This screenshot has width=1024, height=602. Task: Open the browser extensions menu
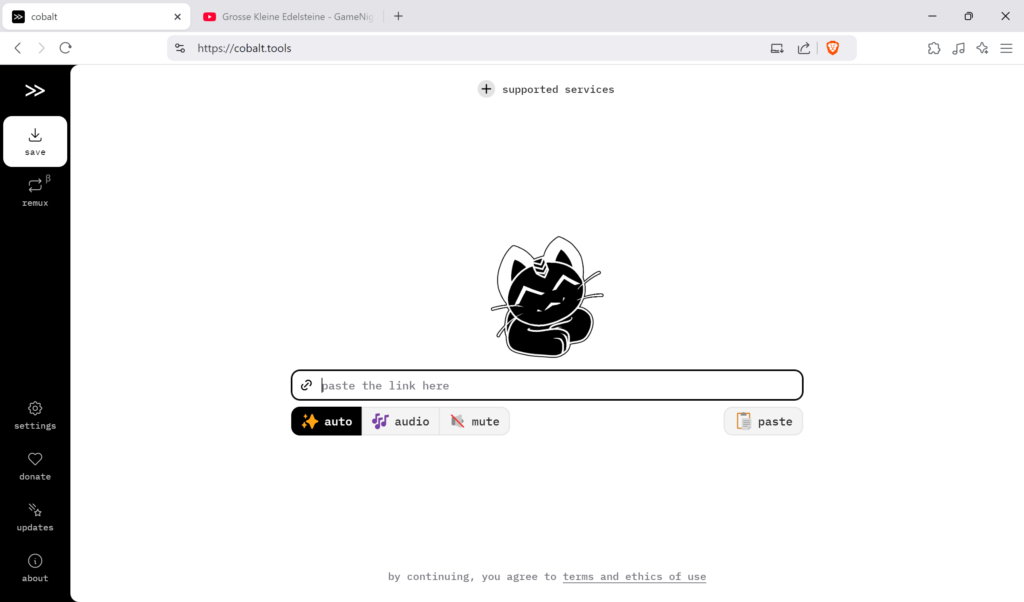[934, 48]
